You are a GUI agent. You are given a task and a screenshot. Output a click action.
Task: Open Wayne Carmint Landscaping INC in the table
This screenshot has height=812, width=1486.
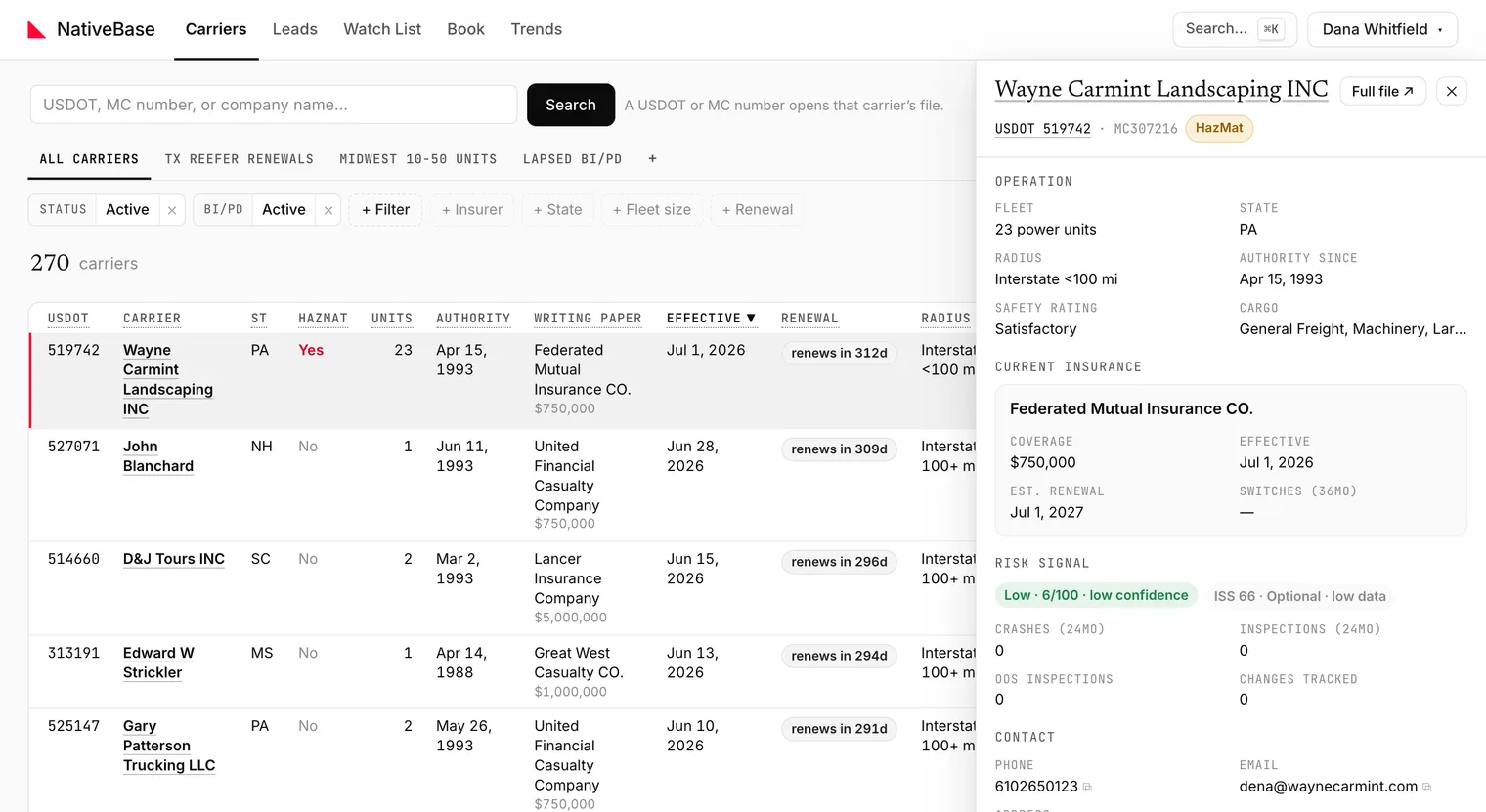168,379
